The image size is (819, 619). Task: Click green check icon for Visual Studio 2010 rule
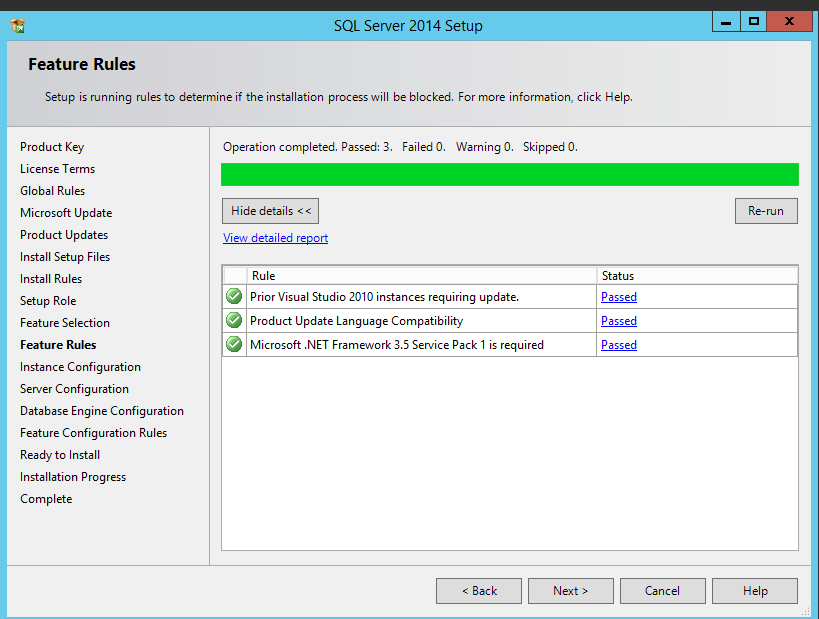click(234, 296)
